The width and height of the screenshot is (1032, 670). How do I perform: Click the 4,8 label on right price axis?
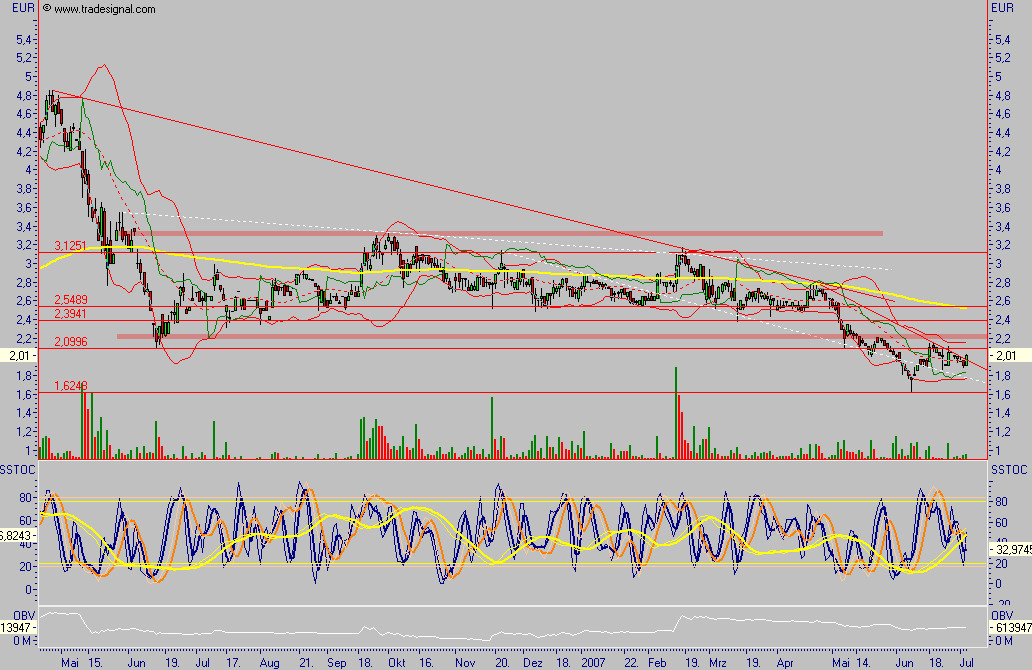(x=1003, y=95)
